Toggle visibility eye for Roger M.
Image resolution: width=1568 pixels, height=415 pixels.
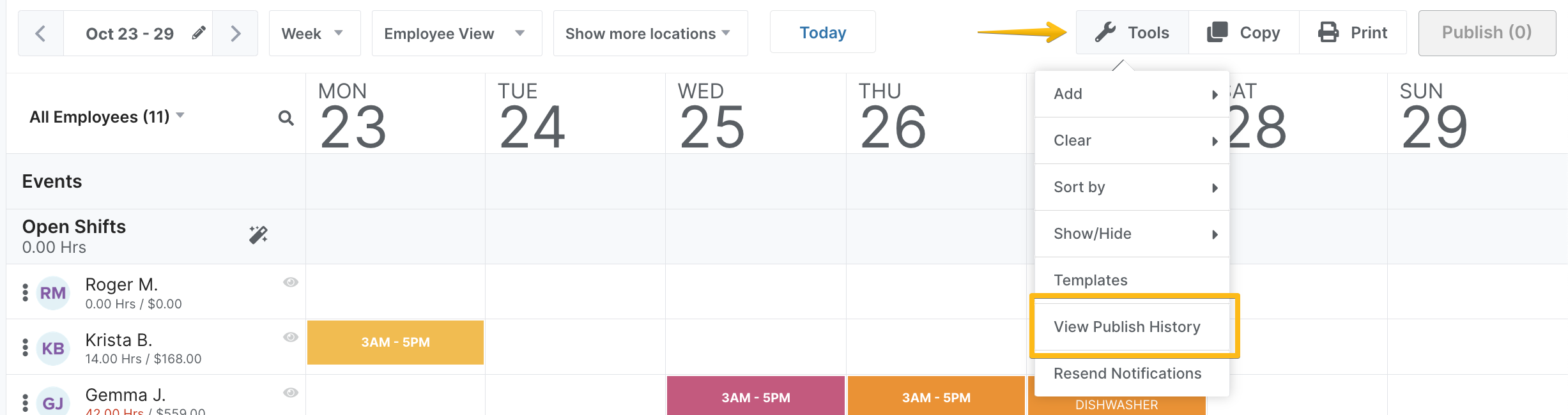291,282
